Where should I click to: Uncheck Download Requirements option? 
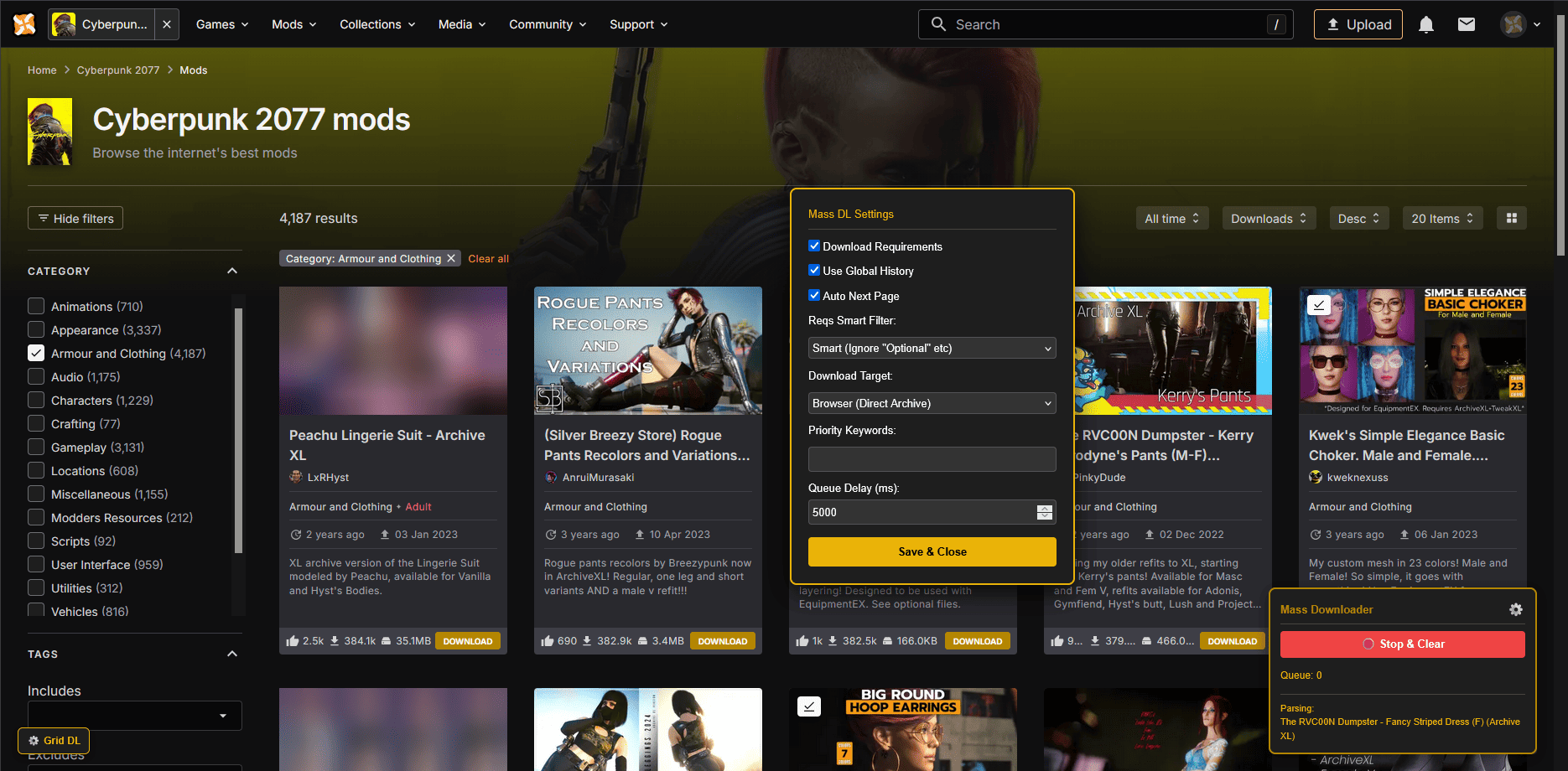pos(814,246)
